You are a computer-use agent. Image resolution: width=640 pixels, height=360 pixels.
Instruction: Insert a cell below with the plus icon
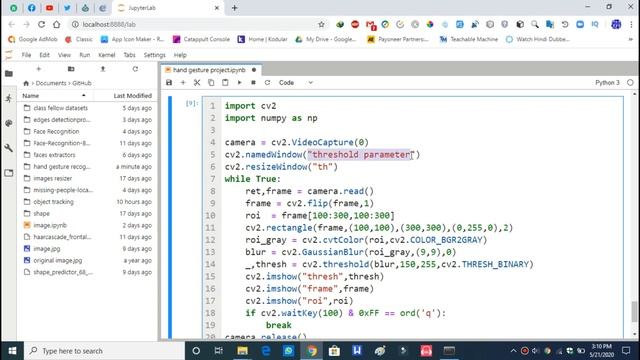(183, 82)
